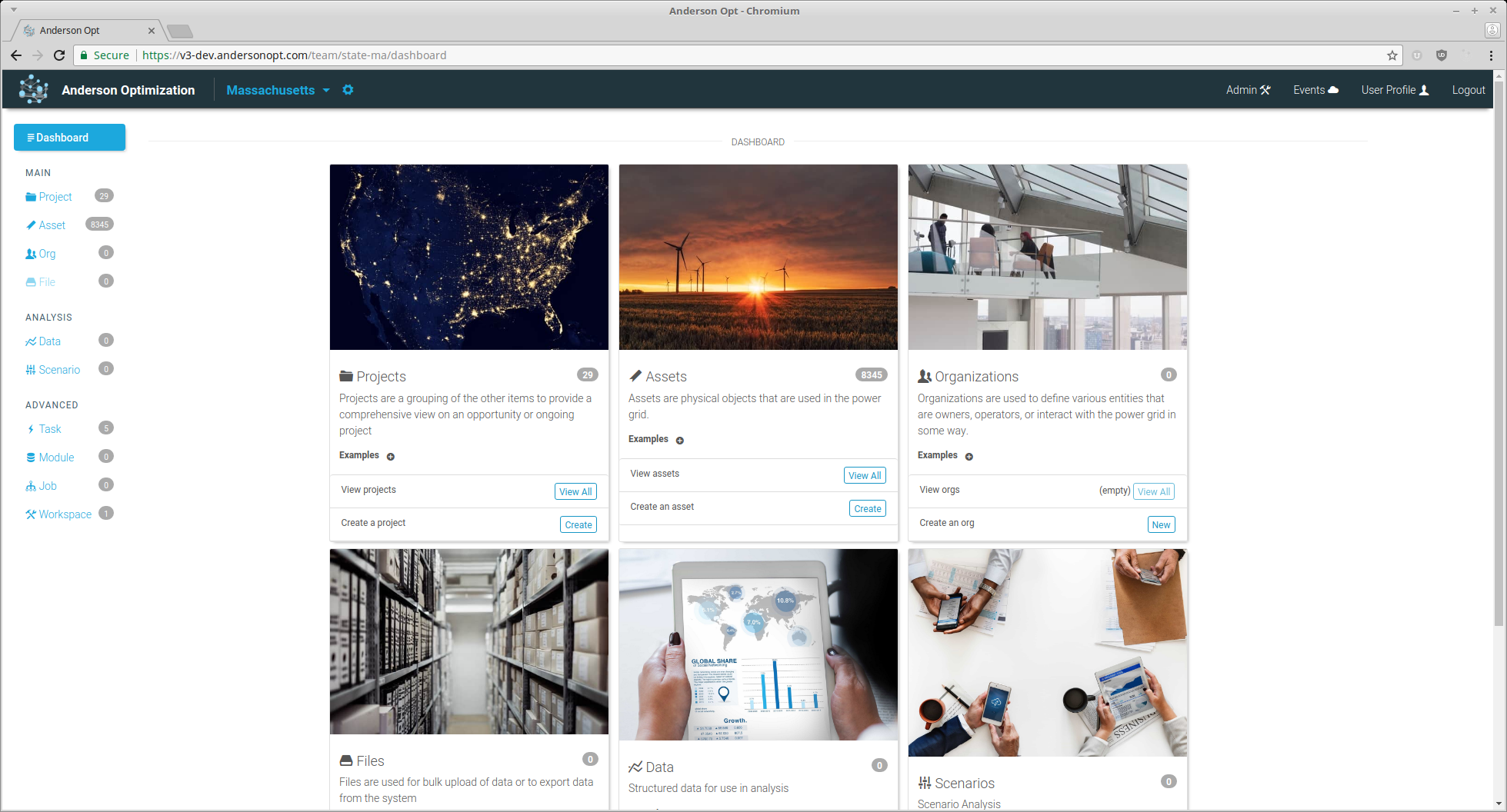The image size is (1507, 812).
Task: Open Events in the top navigation
Action: point(1315,90)
